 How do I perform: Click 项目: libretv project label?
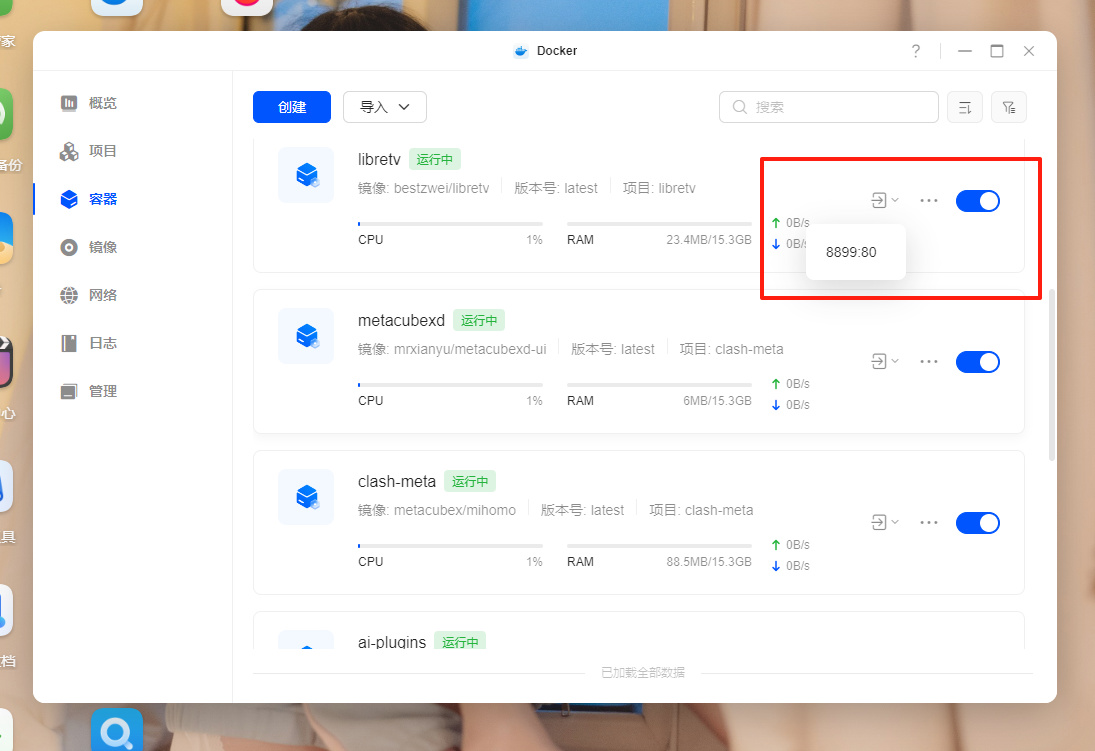(x=659, y=189)
